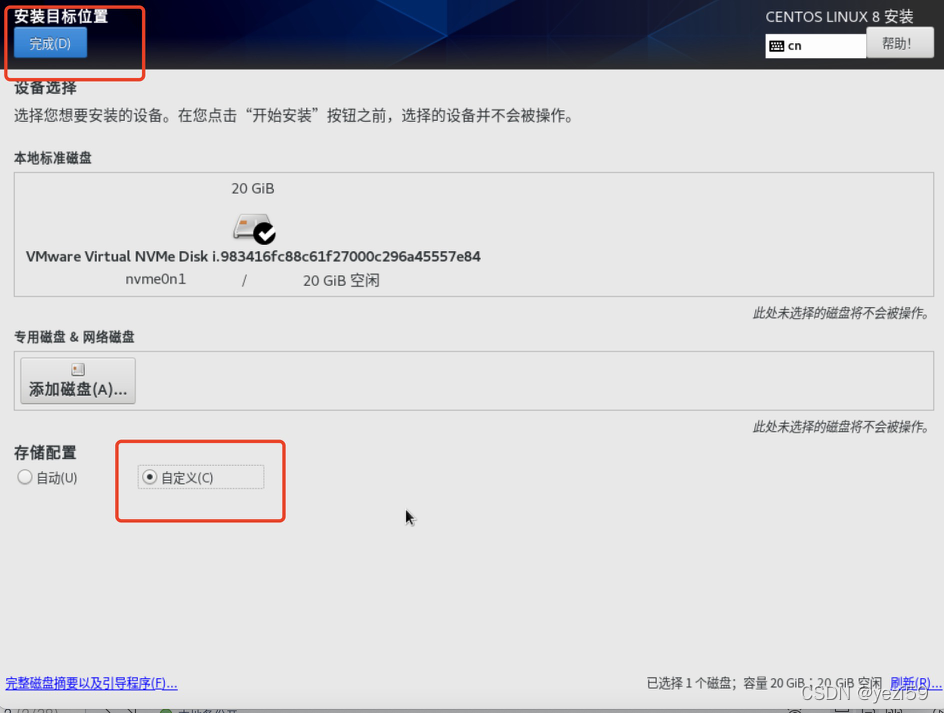Click the cn keyboard layout field

point(815,46)
